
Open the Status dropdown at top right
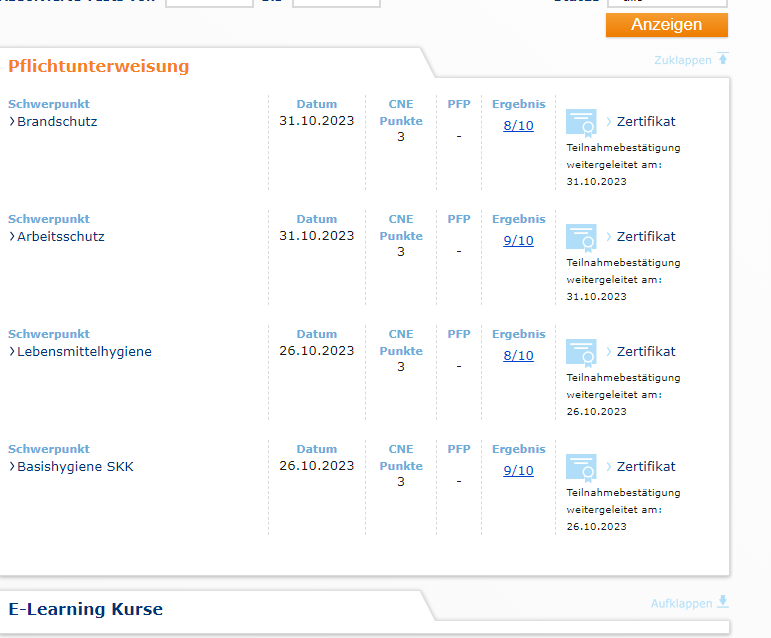pyautogui.click(x=667, y=2)
